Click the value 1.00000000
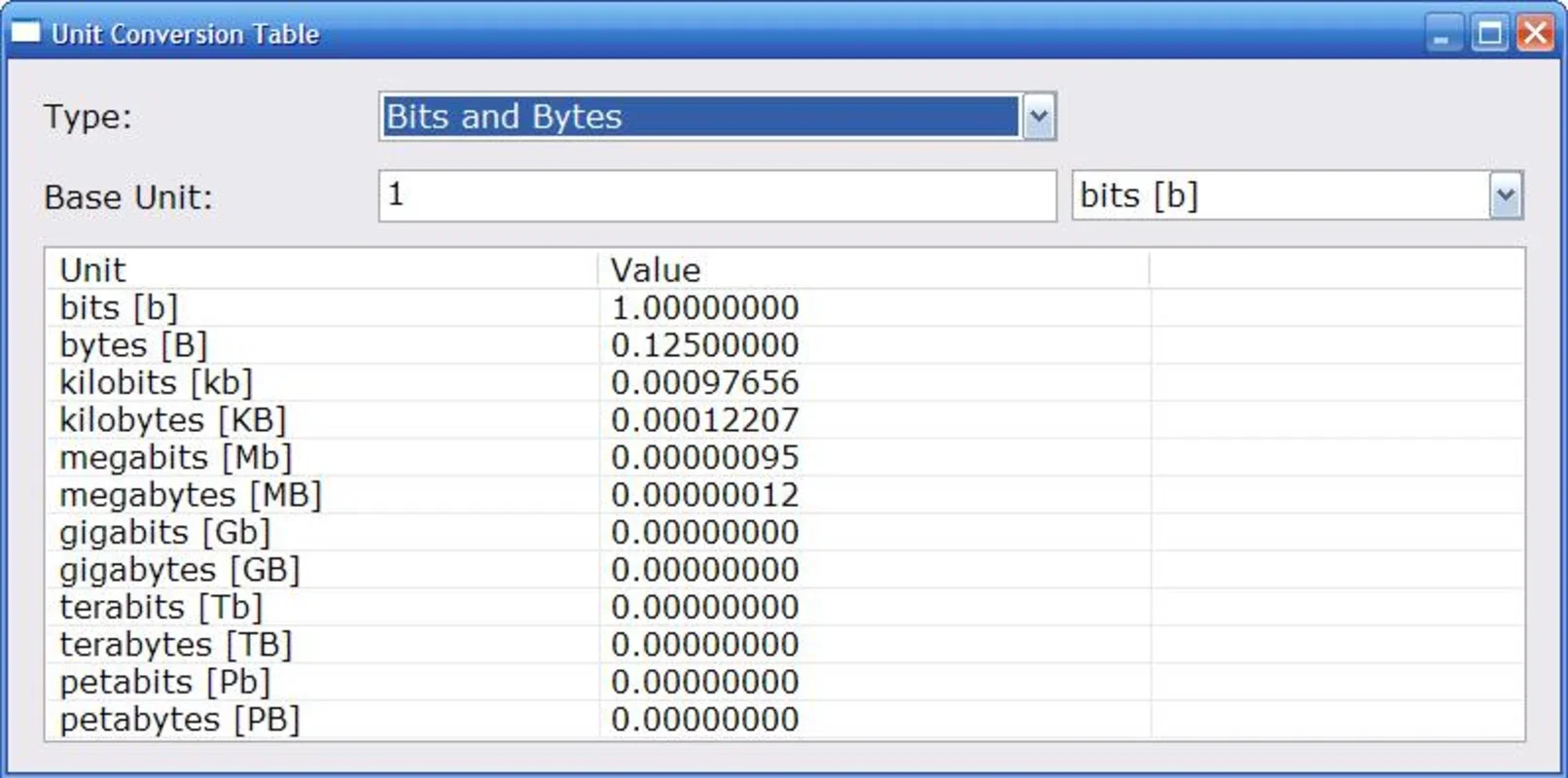1568x778 pixels. pyautogui.click(x=705, y=308)
